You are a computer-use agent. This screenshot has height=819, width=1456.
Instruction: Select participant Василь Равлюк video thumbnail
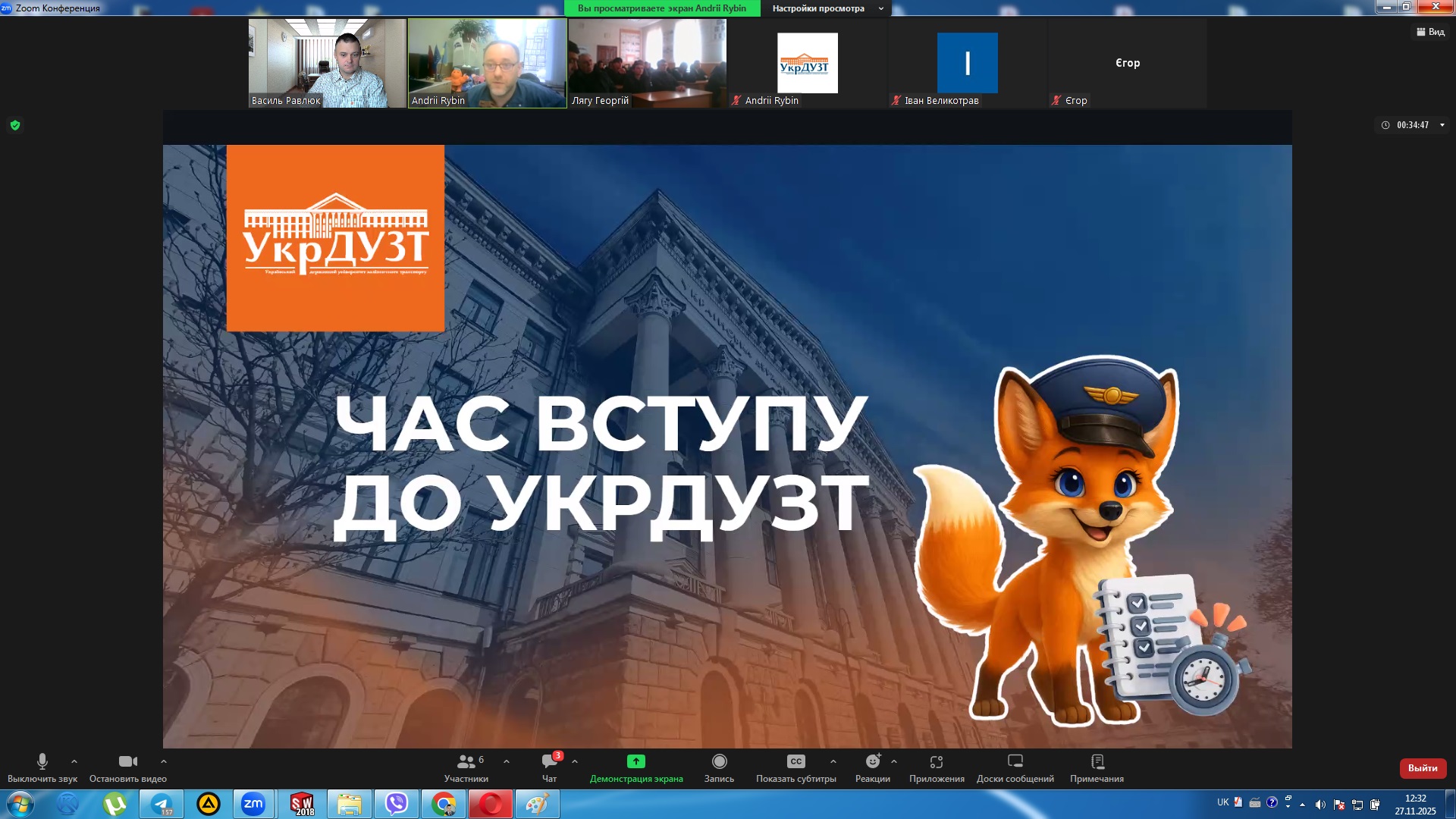click(328, 63)
